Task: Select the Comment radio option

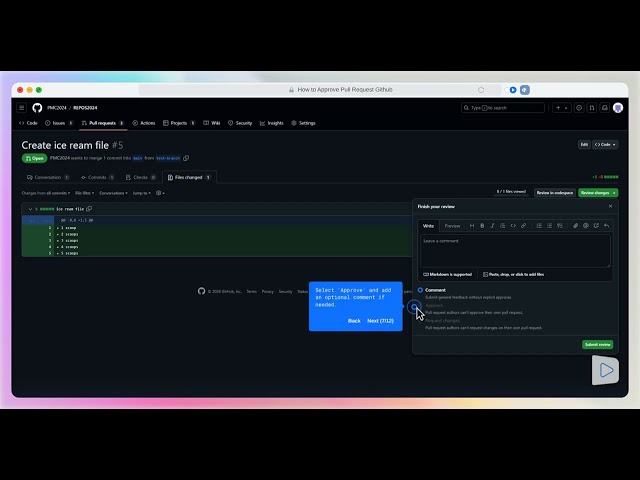Action: point(420,290)
